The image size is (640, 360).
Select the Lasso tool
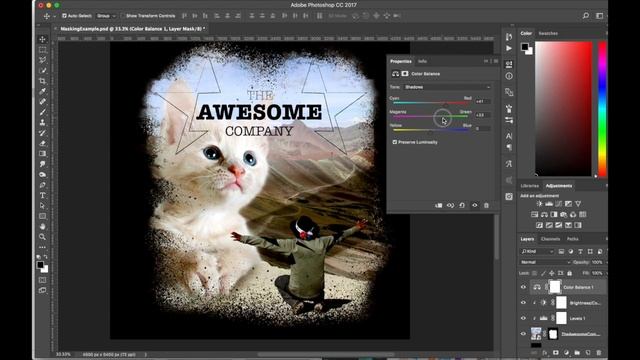coord(42,60)
